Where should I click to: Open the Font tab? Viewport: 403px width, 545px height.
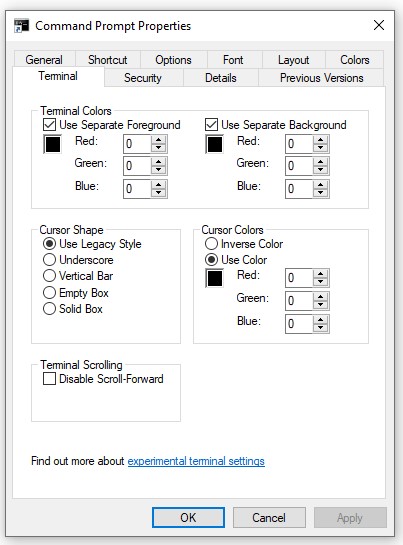(233, 60)
